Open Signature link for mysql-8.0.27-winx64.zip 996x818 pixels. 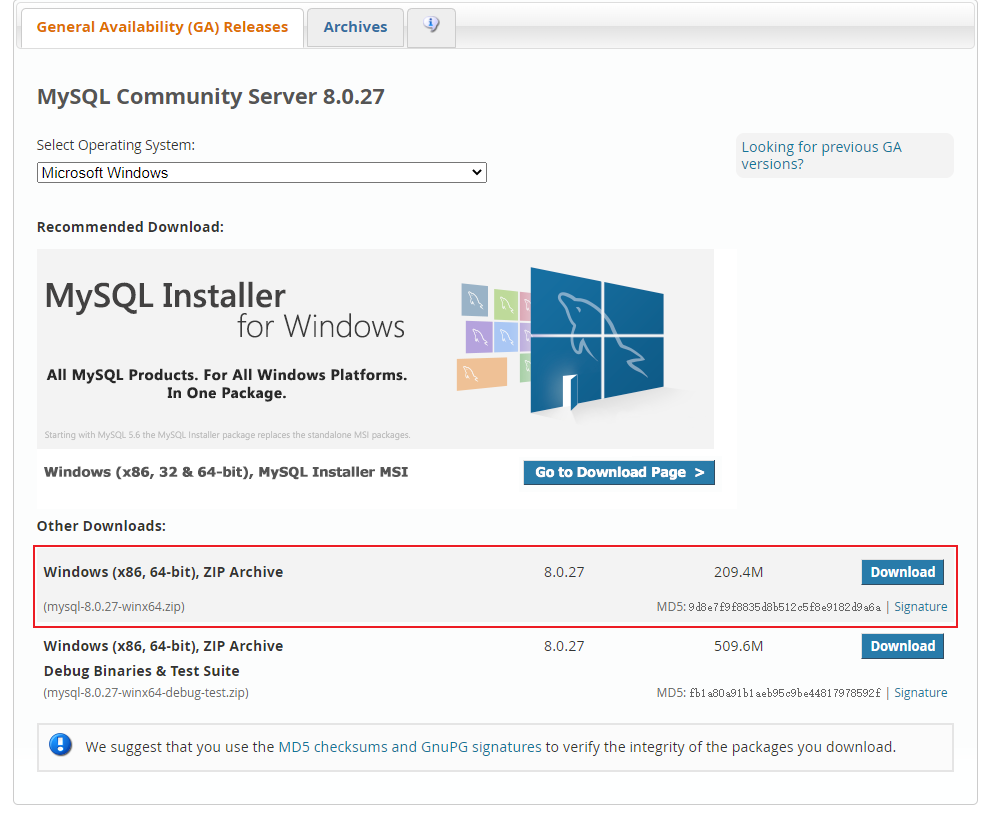(x=920, y=607)
